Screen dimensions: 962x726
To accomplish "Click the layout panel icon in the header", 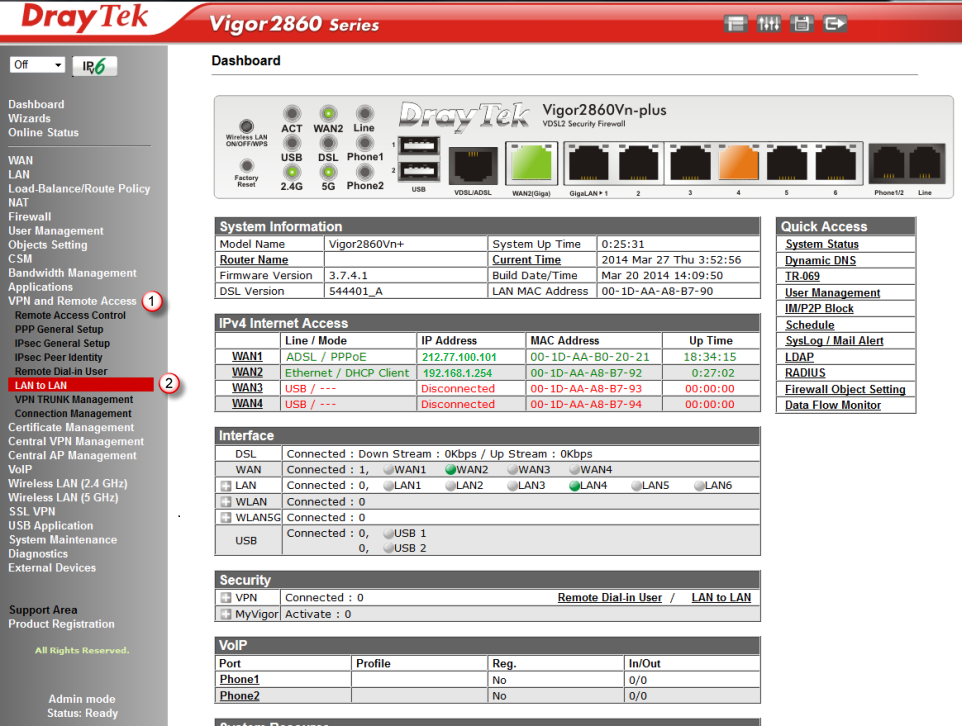I will (735, 24).
